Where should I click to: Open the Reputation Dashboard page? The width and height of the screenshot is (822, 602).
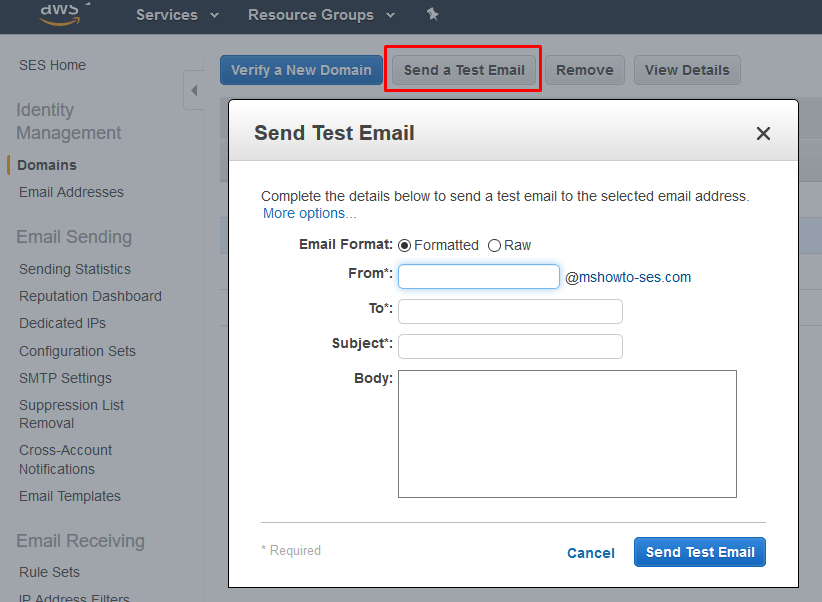[x=90, y=296]
